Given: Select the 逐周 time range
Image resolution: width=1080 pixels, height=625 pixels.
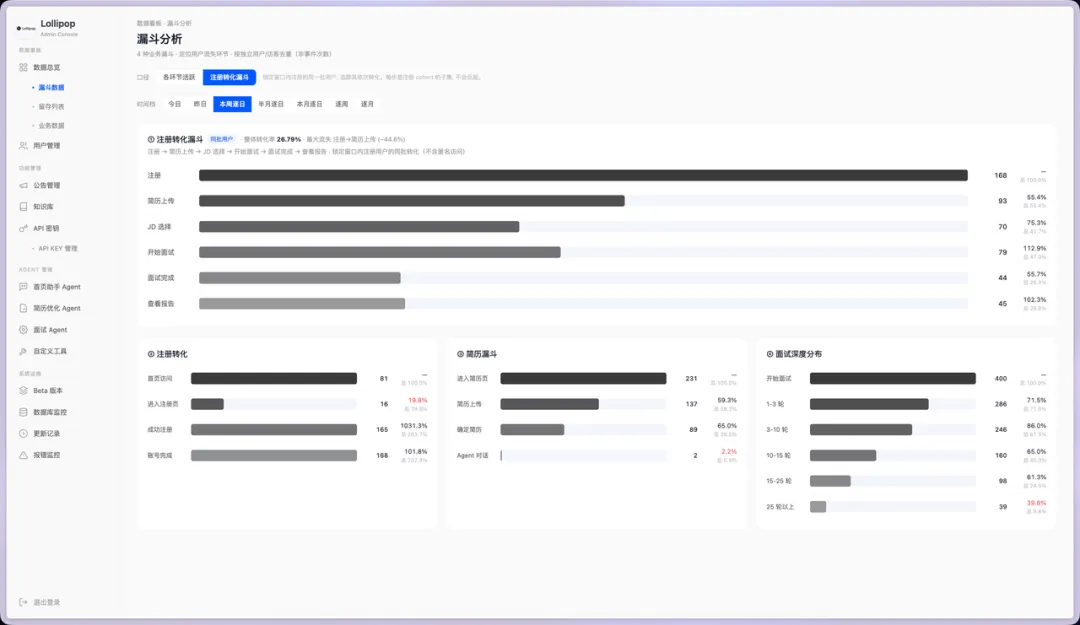Looking at the screenshot, I should [342, 104].
